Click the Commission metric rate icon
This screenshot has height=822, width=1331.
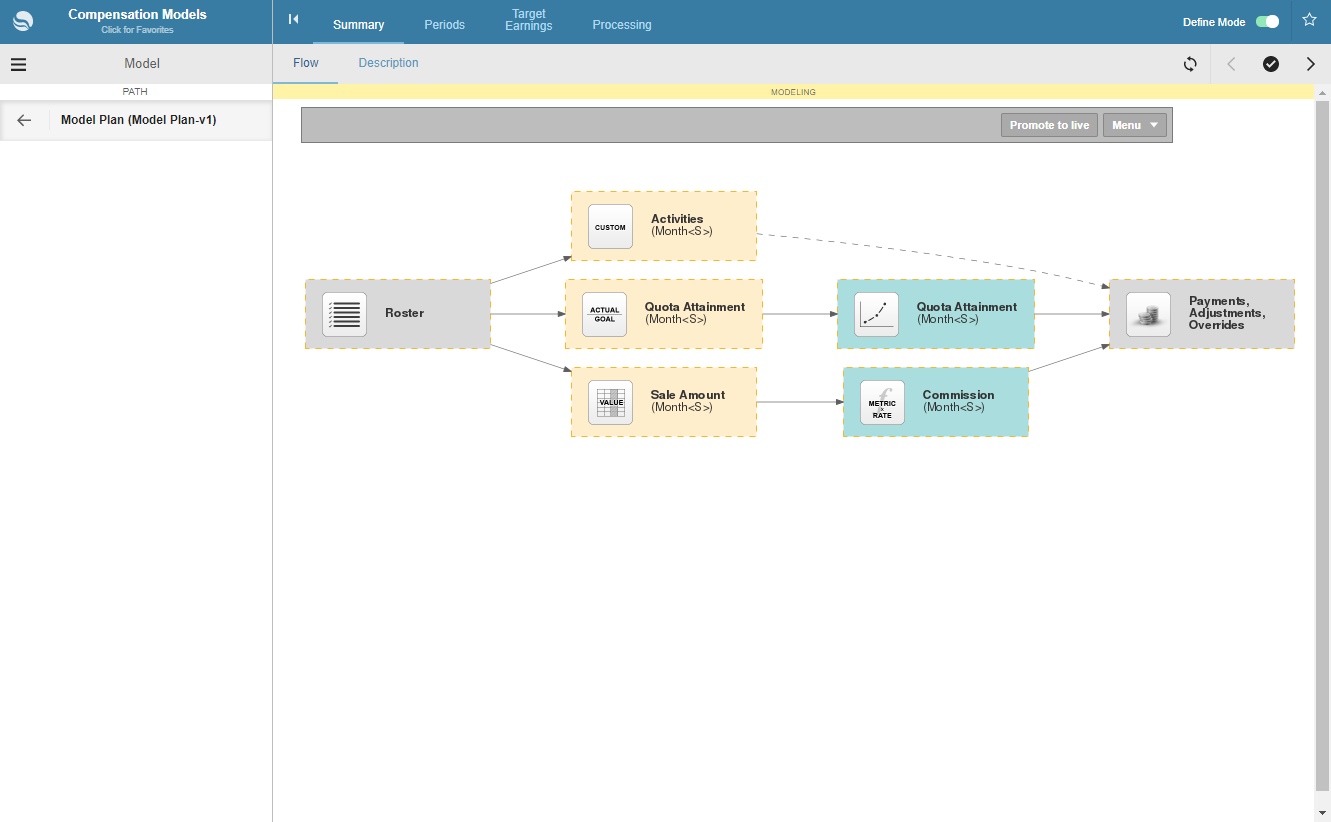882,402
